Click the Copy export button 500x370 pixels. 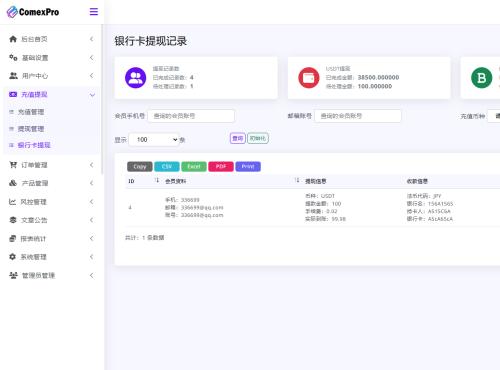click(140, 166)
